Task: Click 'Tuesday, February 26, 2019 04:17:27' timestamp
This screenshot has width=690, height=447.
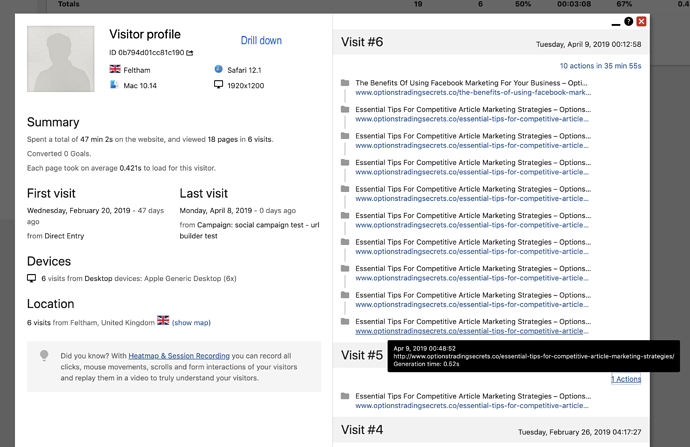Action: (580, 432)
